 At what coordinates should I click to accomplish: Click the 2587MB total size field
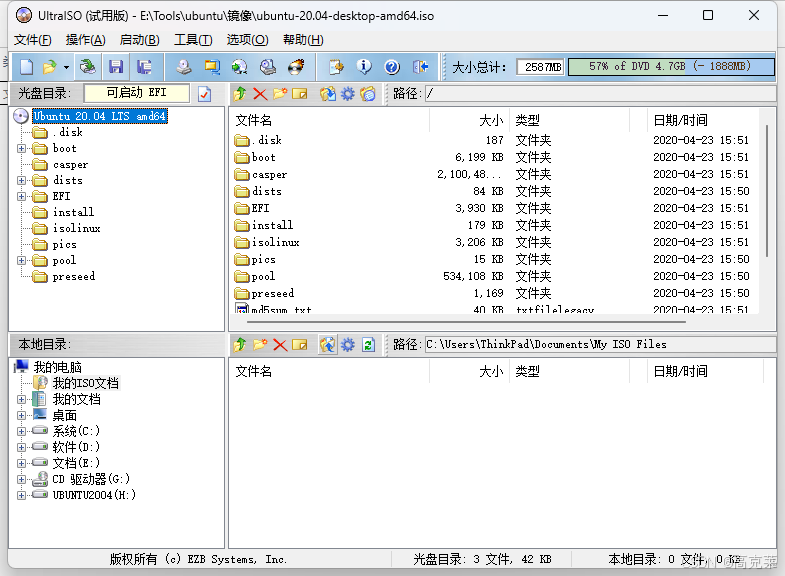pos(541,67)
